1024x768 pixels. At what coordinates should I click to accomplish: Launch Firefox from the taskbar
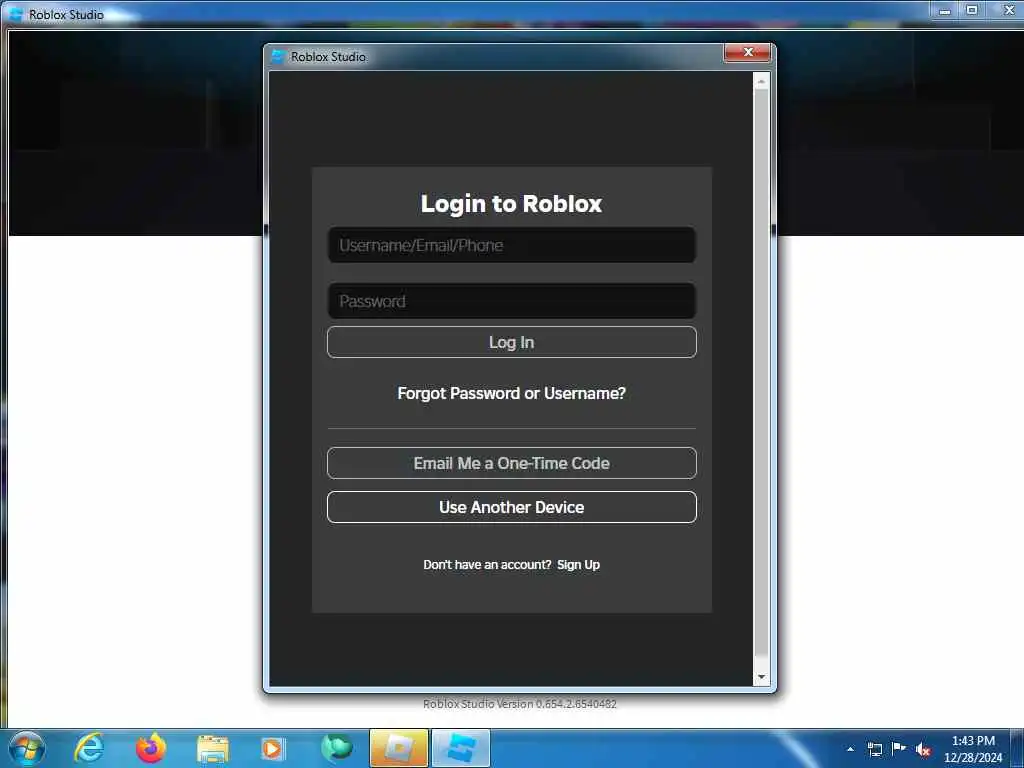(151, 748)
